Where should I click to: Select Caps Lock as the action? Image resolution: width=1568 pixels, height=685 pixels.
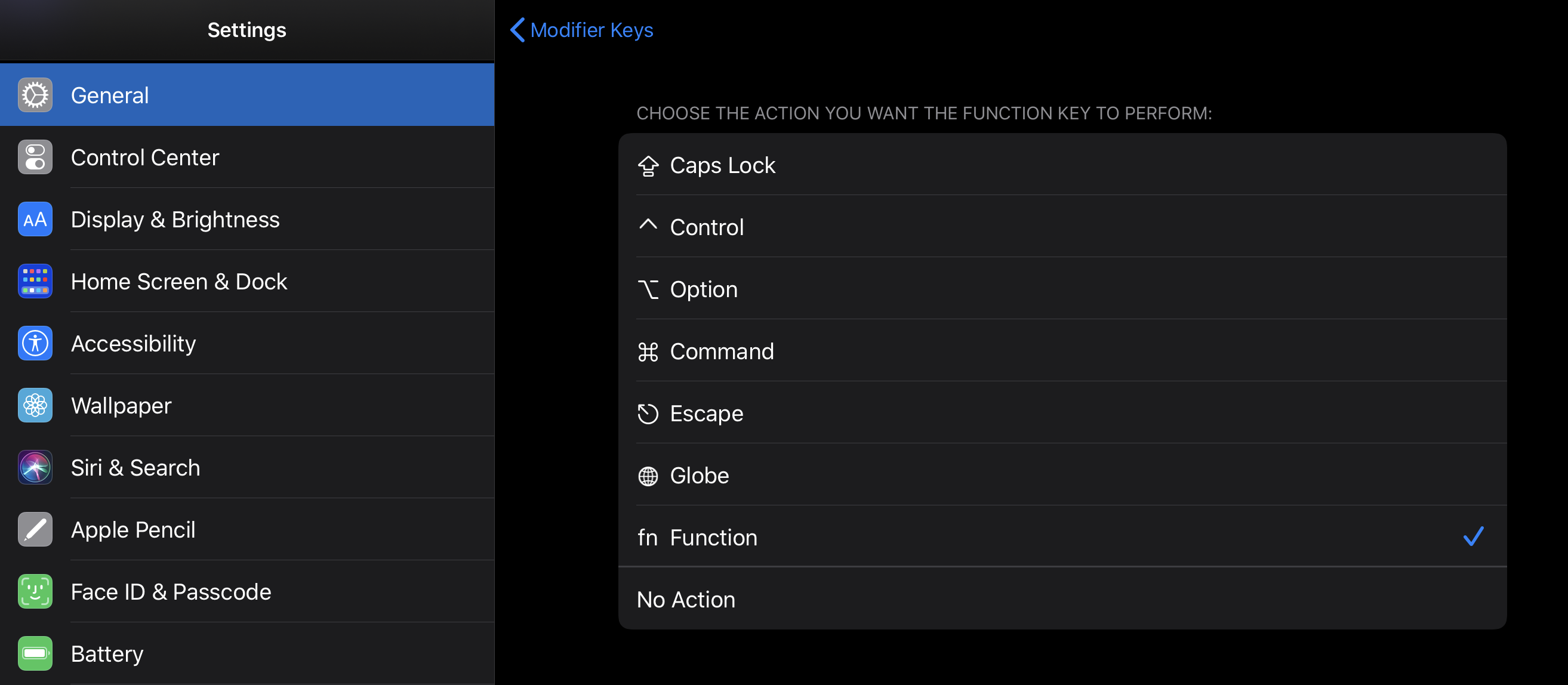coord(722,165)
